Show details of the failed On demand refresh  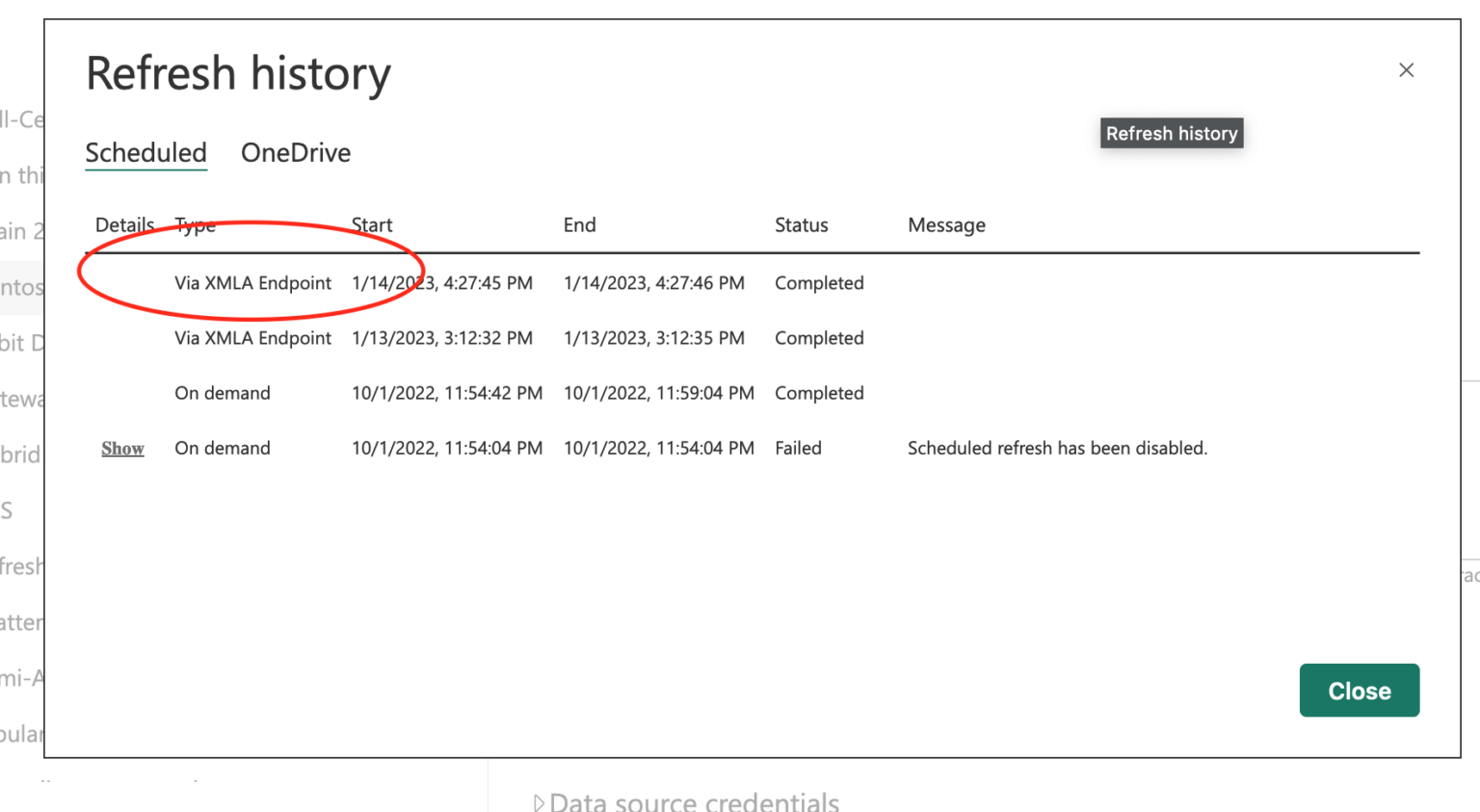(x=122, y=448)
